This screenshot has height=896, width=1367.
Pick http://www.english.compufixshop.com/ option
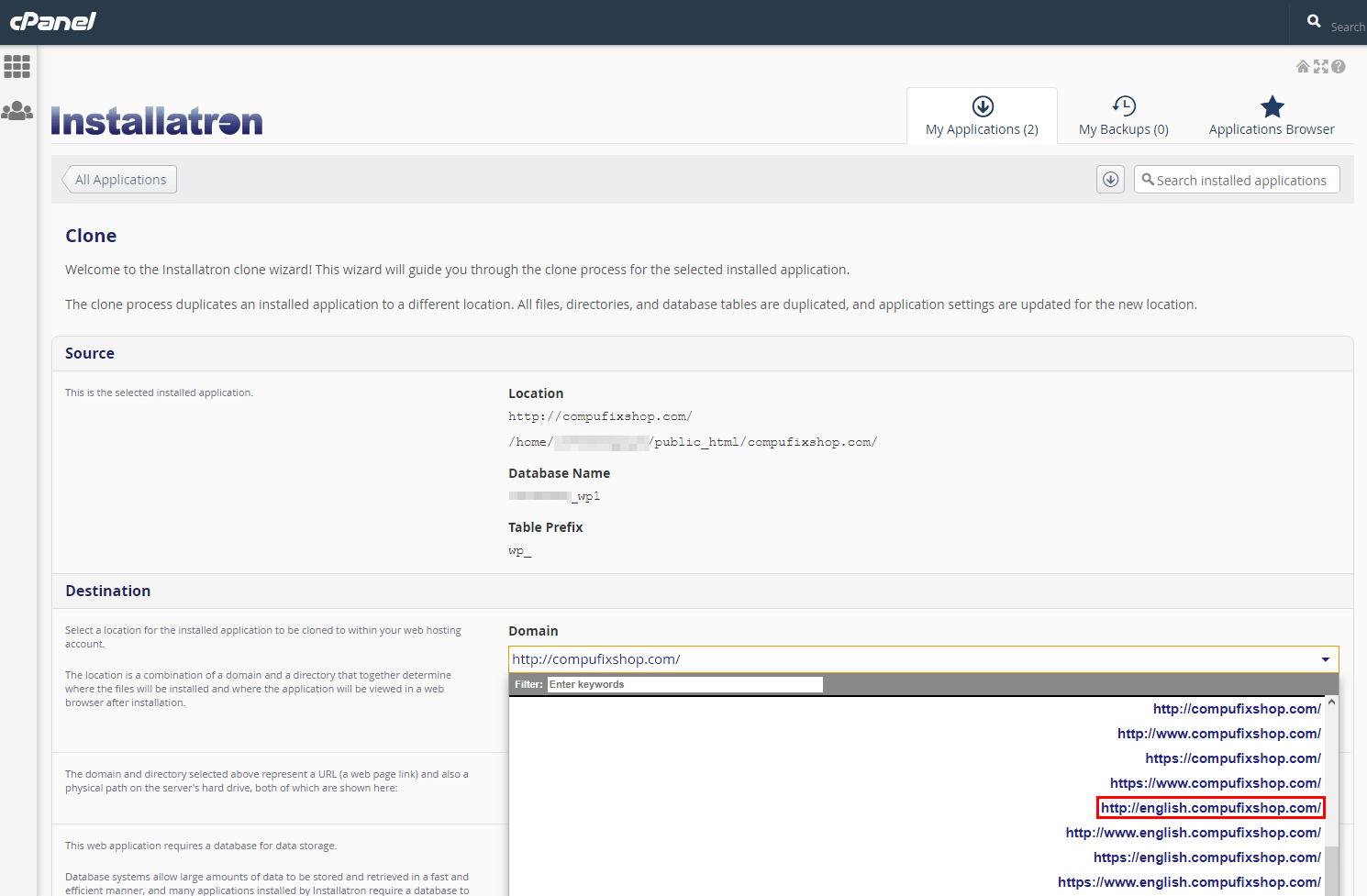coord(1194,833)
